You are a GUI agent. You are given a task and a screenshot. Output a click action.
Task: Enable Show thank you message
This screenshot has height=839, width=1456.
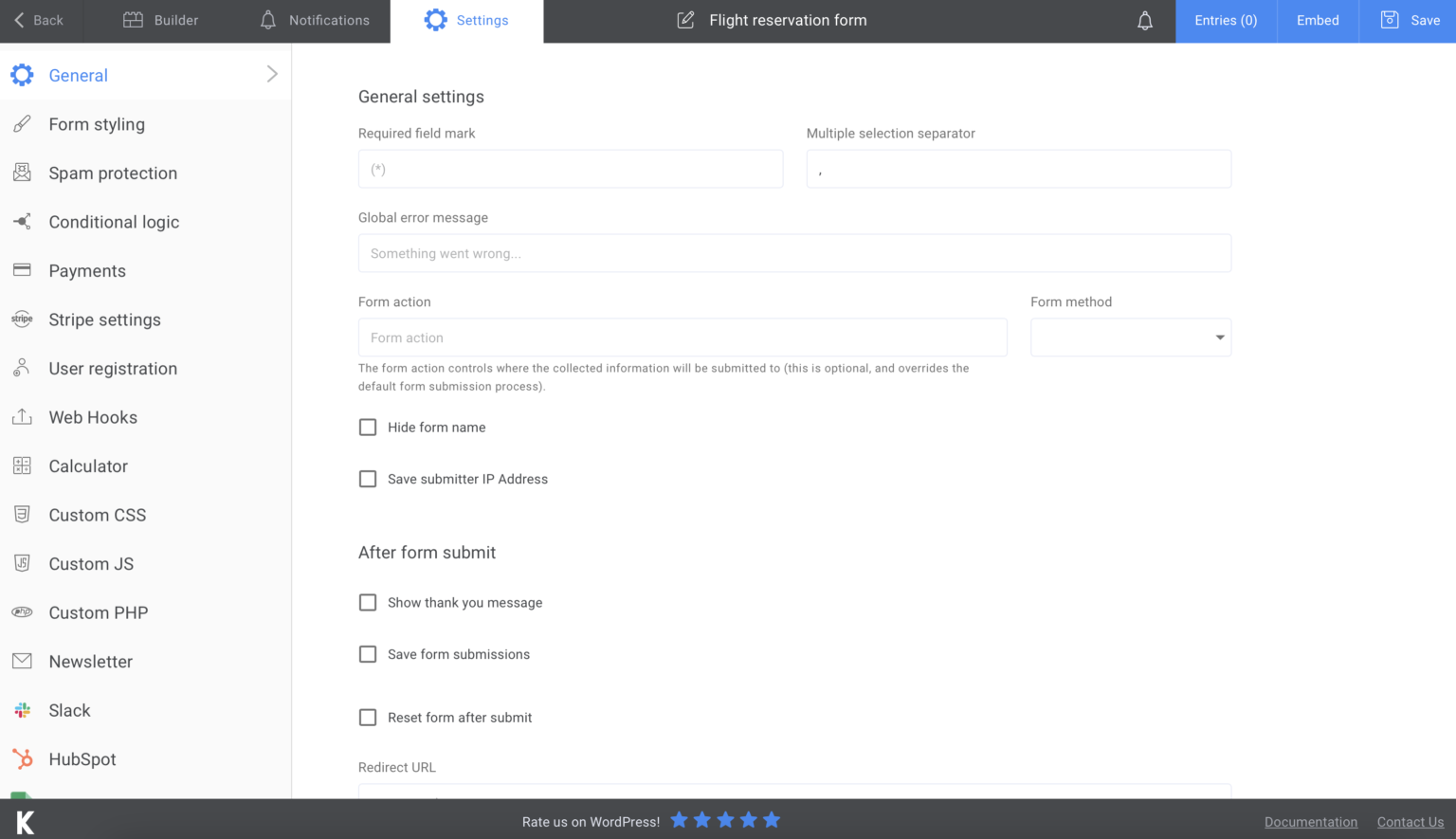point(368,602)
